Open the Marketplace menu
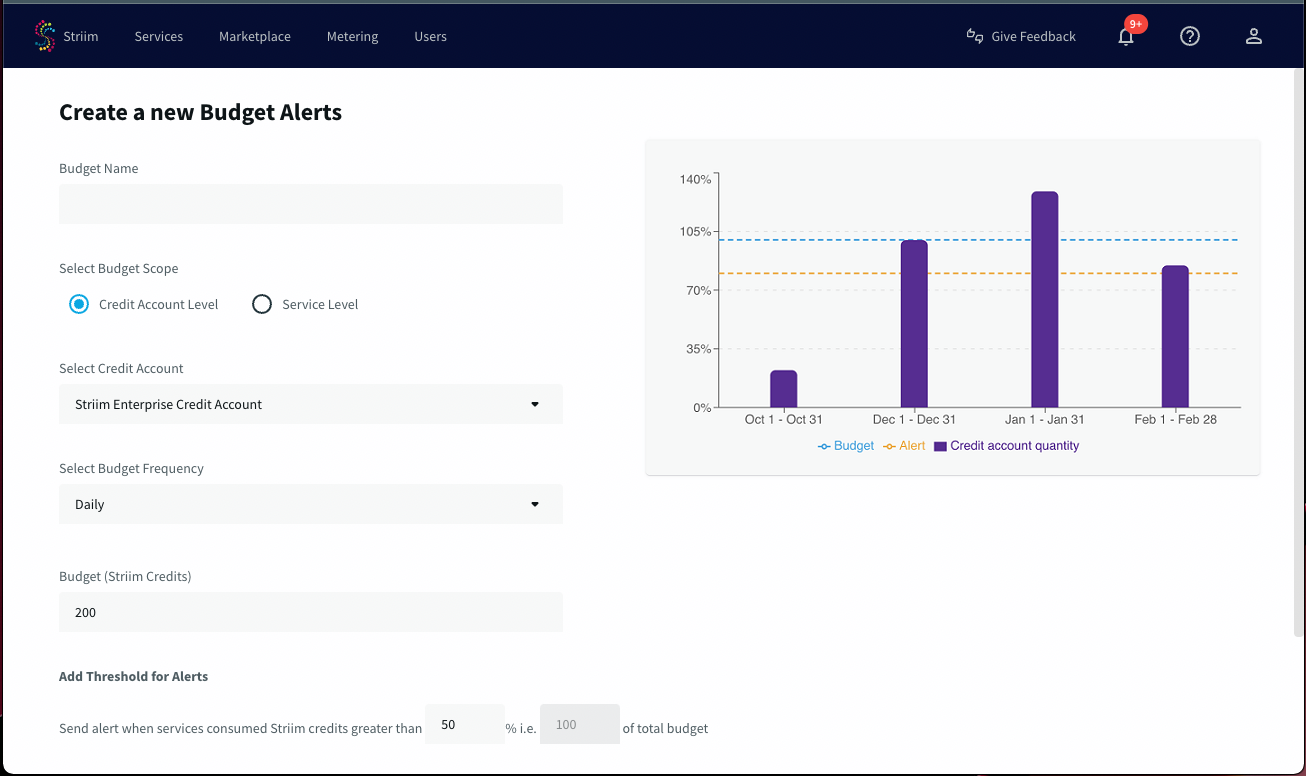Image resolution: width=1306 pixels, height=776 pixels. (255, 36)
